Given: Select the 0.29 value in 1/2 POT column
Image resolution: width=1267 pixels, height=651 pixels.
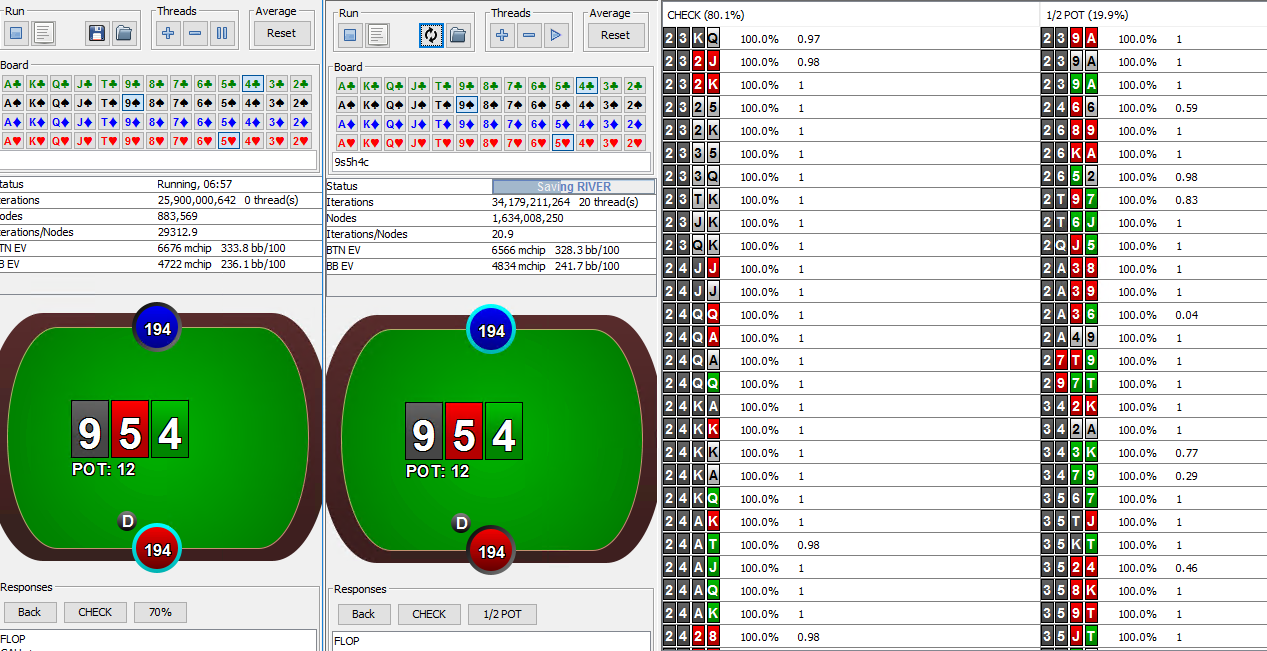Looking at the screenshot, I should tap(1187, 476).
